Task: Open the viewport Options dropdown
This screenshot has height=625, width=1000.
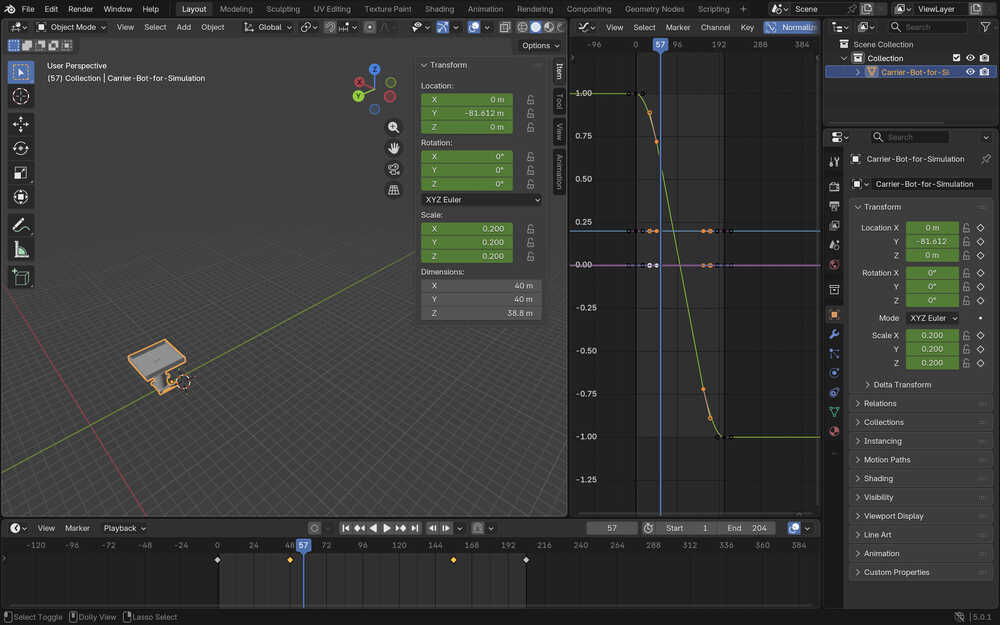Action: pyautogui.click(x=540, y=45)
